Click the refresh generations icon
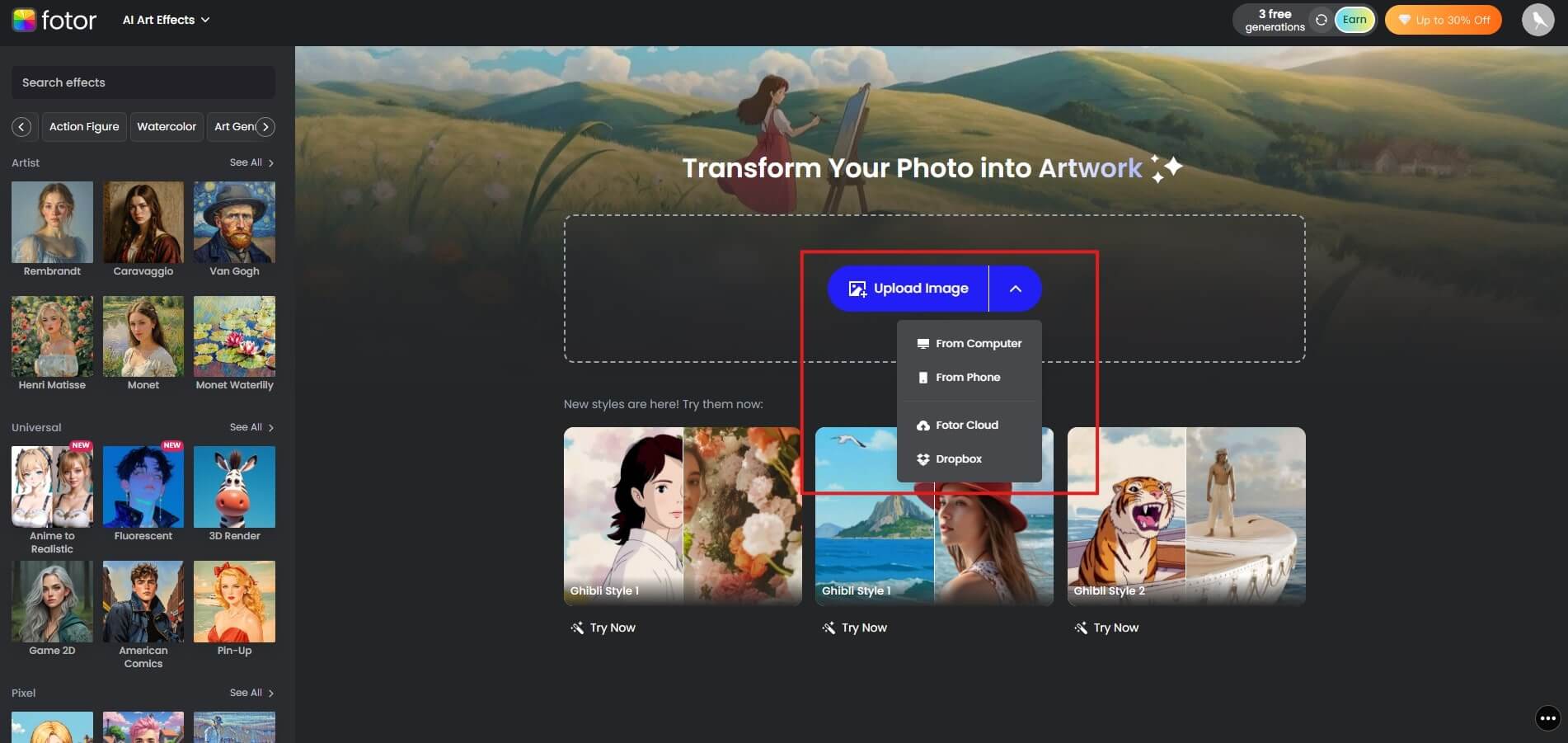Viewport: 1568px width, 743px height. [1321, 20]
